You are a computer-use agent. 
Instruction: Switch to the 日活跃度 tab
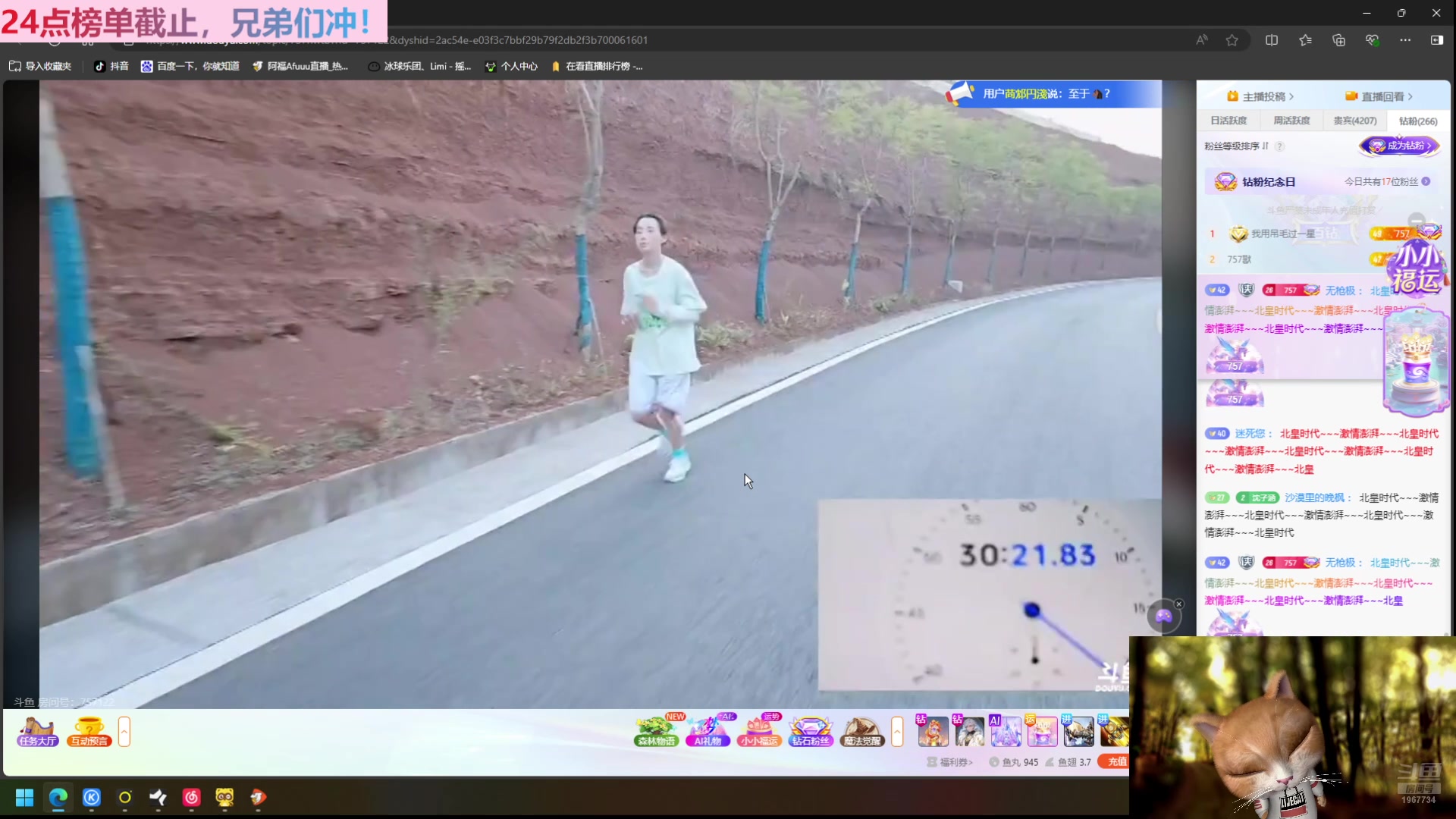1228,121
